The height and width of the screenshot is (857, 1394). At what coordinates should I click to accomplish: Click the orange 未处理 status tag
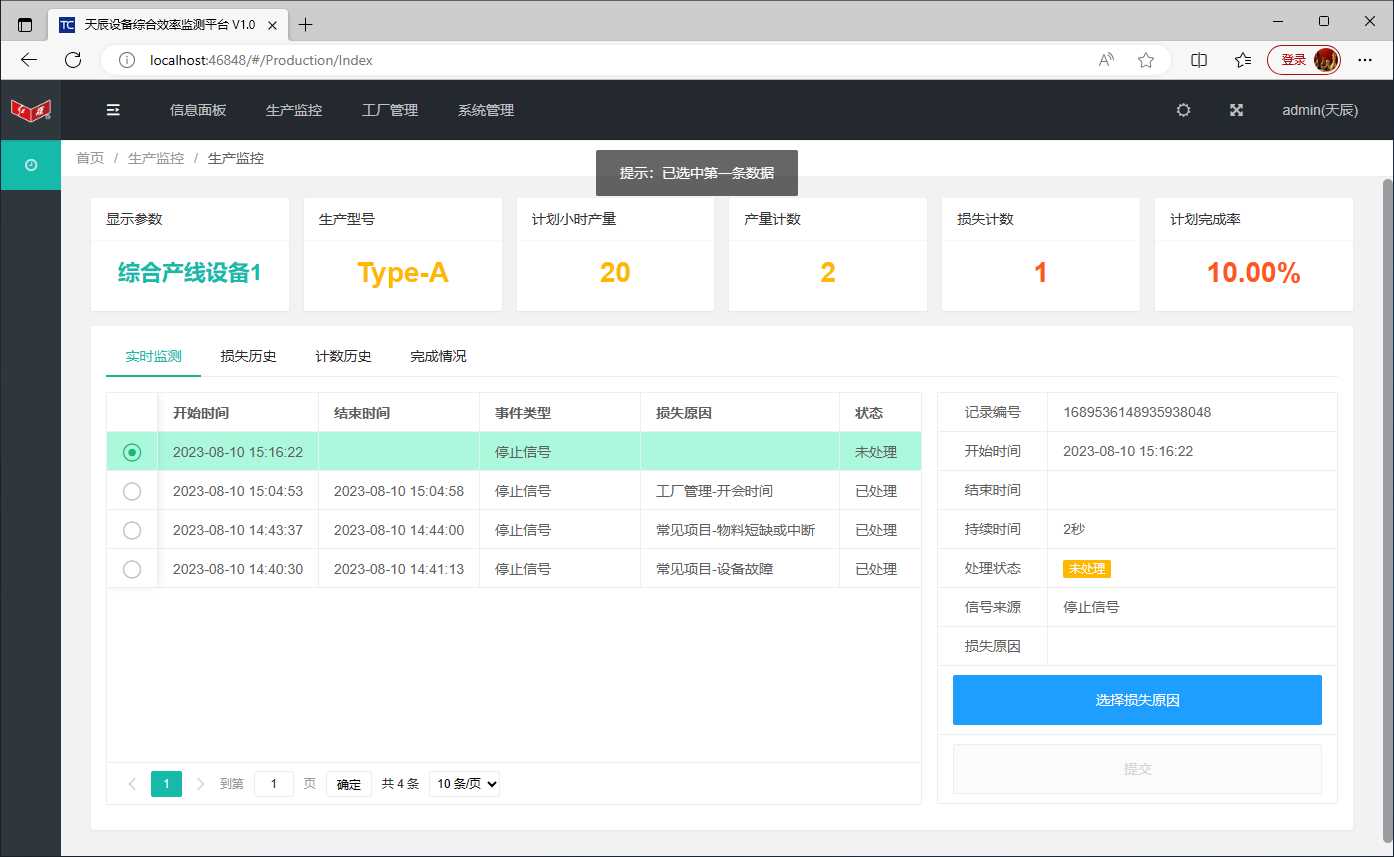(1087, 568)
